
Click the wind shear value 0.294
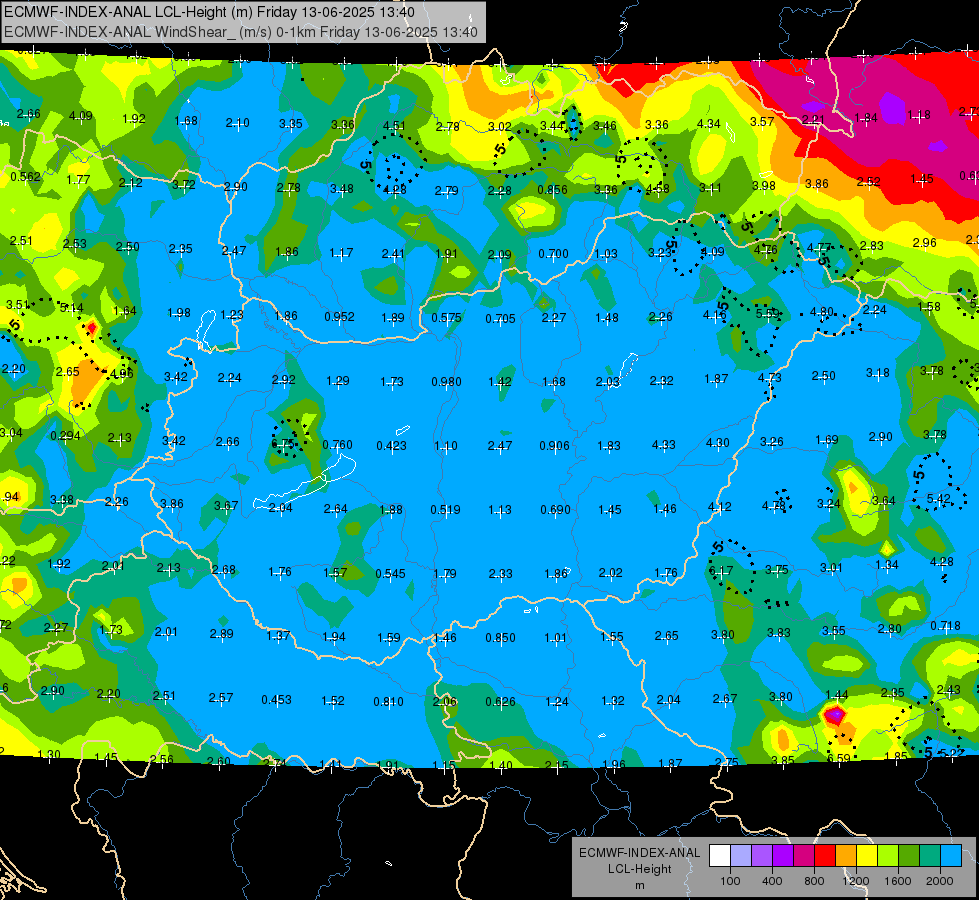[66, 435]
